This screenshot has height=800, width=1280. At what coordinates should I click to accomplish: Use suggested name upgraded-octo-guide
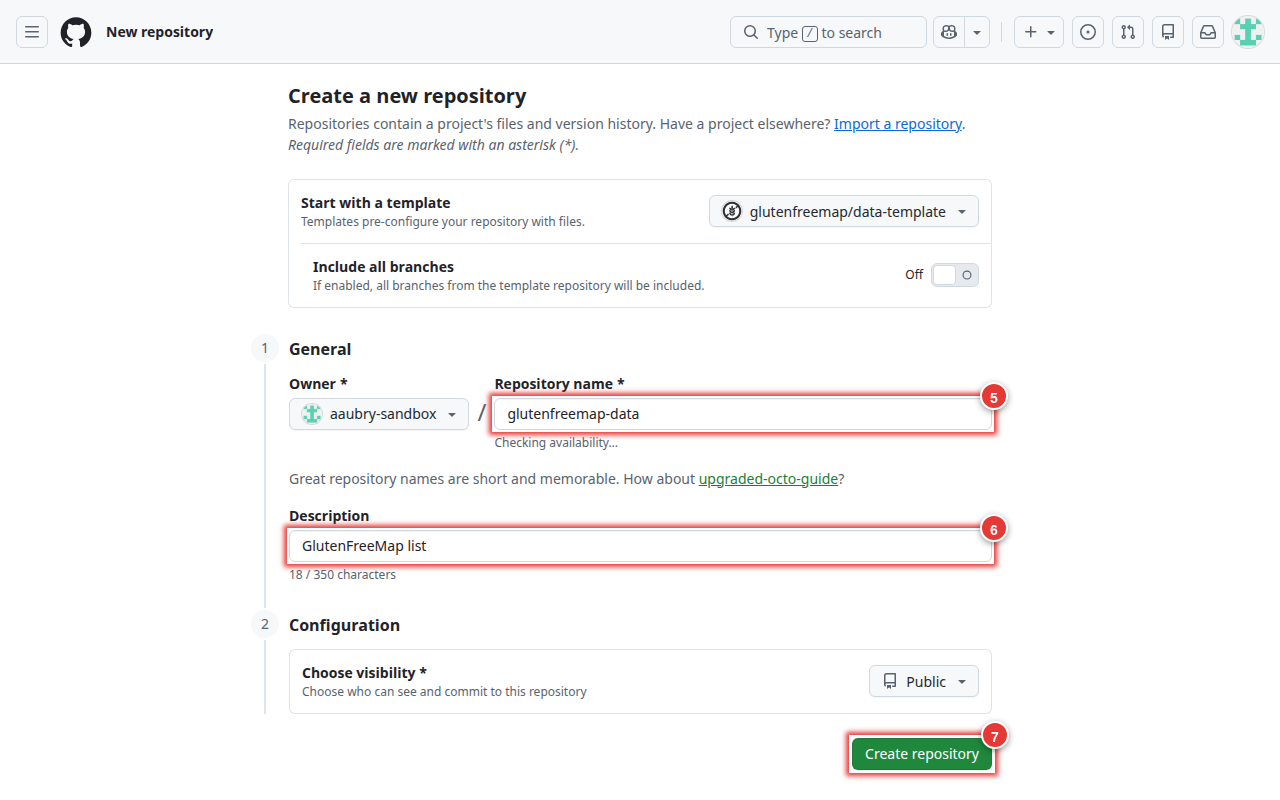pyautogui.click(x=768, y=479)
